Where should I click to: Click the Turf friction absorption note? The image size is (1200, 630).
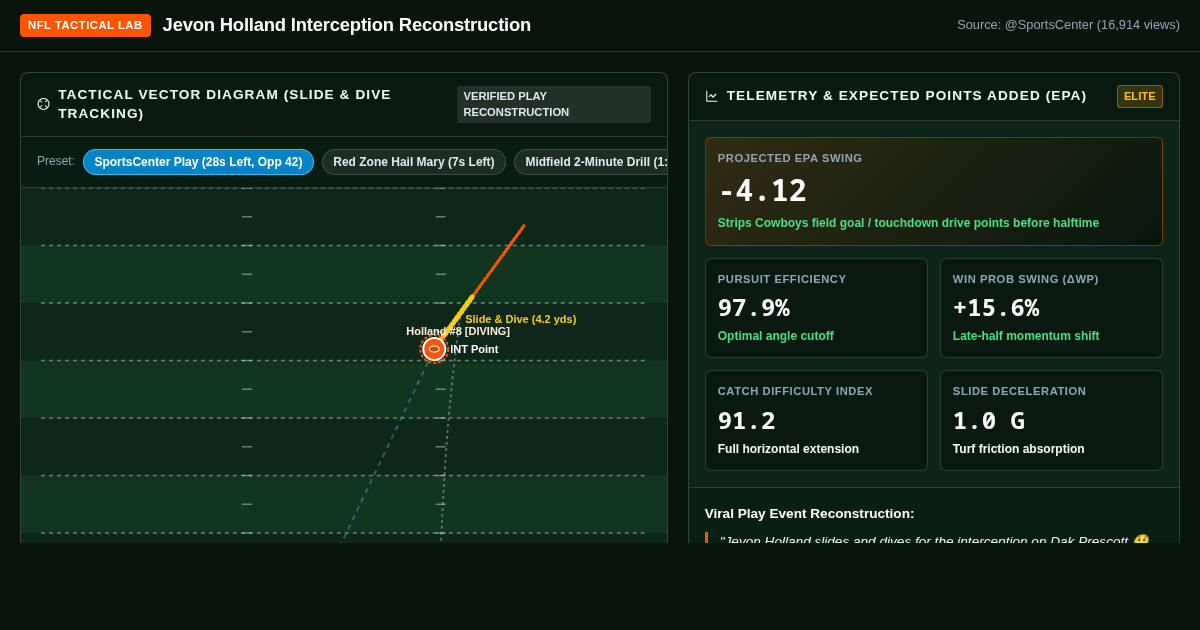(x=1018, y=449)
